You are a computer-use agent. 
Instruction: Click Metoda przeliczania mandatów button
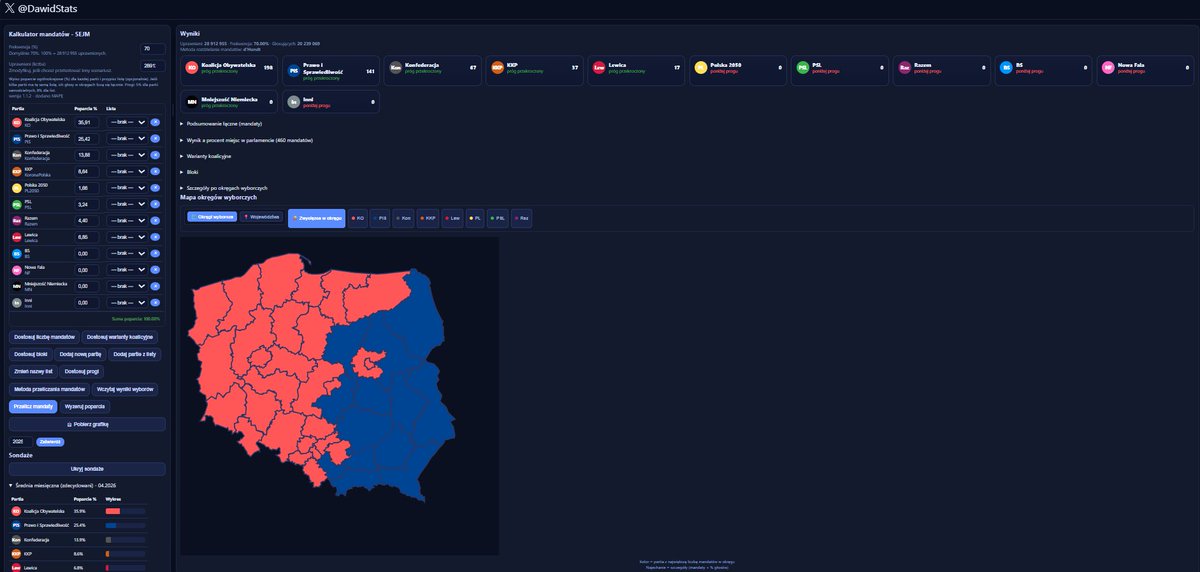point(49,388)
